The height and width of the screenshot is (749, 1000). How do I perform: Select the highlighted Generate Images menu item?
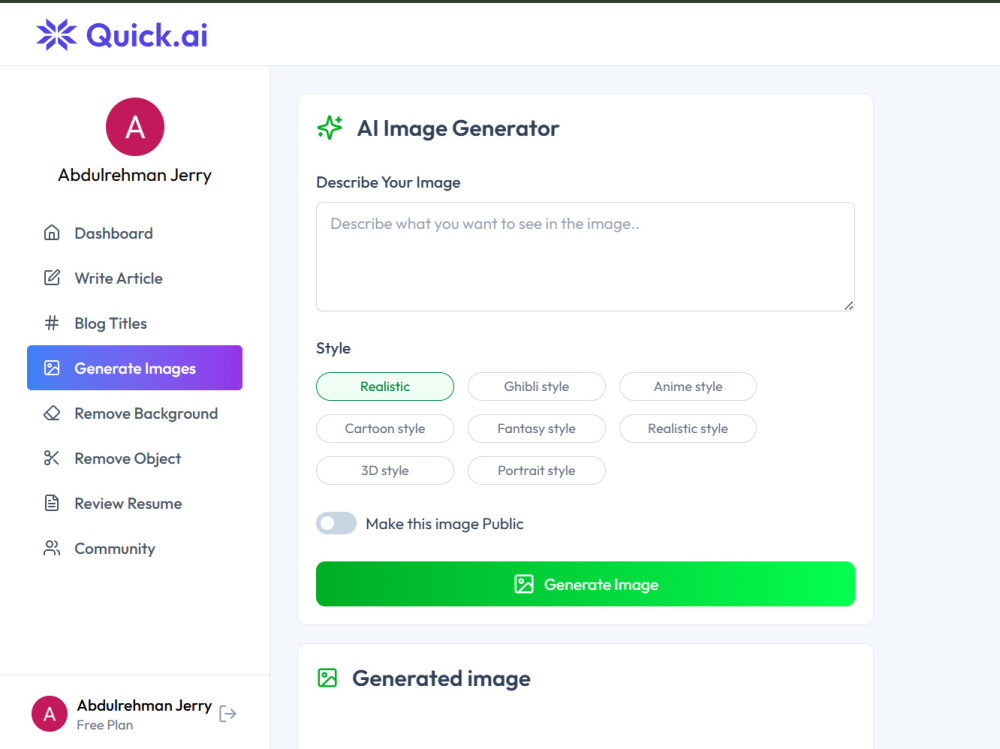(x=135, y=368)
